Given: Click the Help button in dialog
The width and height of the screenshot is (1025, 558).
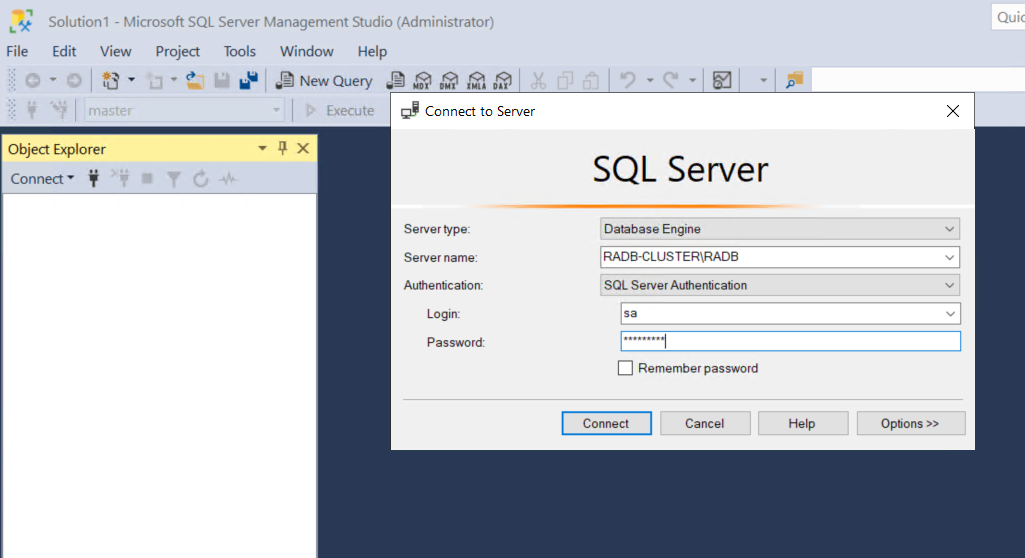Looking at the screenshot, I should click(x=803, y=423).
